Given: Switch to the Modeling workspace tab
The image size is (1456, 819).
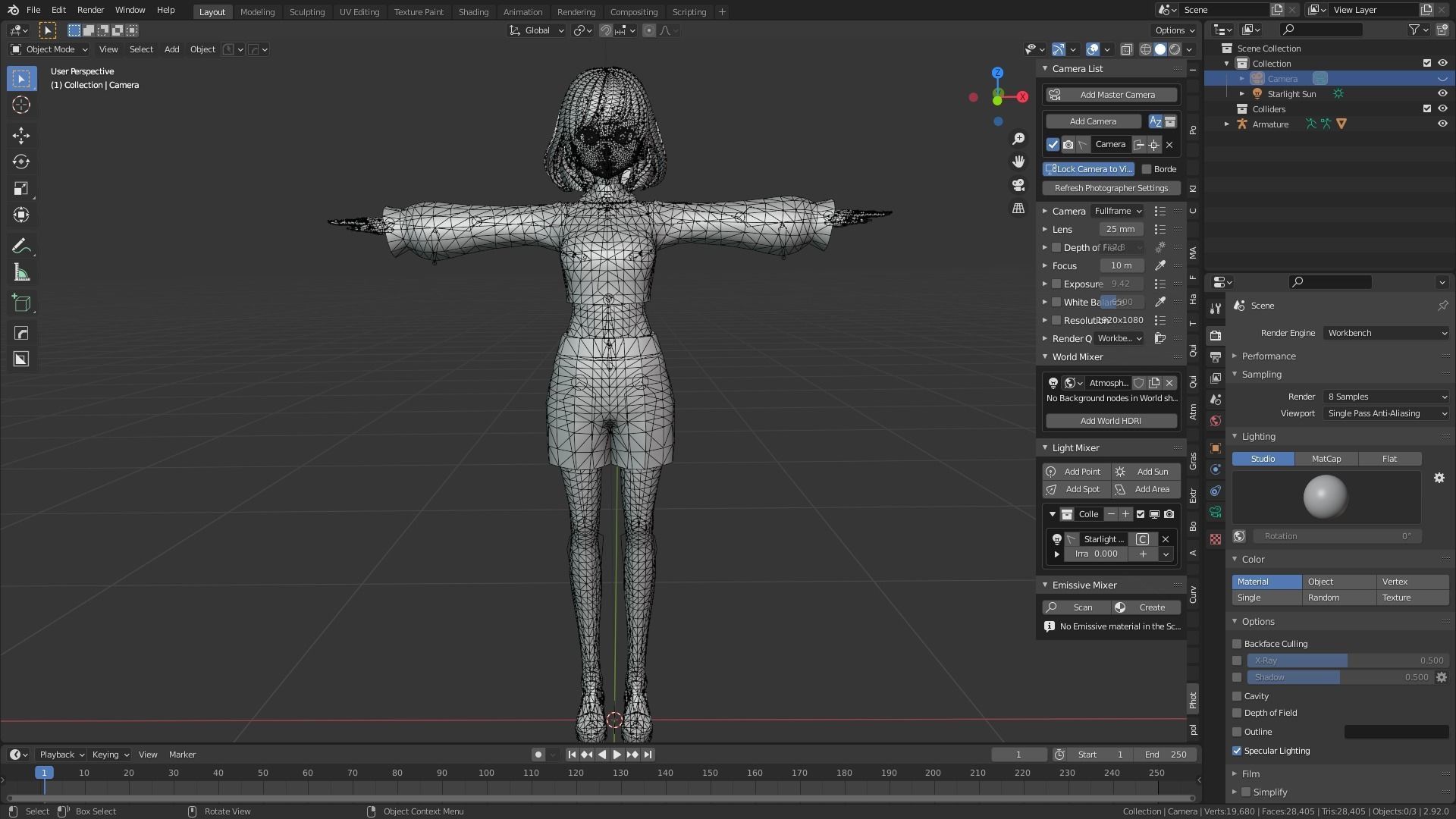Looking at the screenshot, I should click(x=257, y=12).
